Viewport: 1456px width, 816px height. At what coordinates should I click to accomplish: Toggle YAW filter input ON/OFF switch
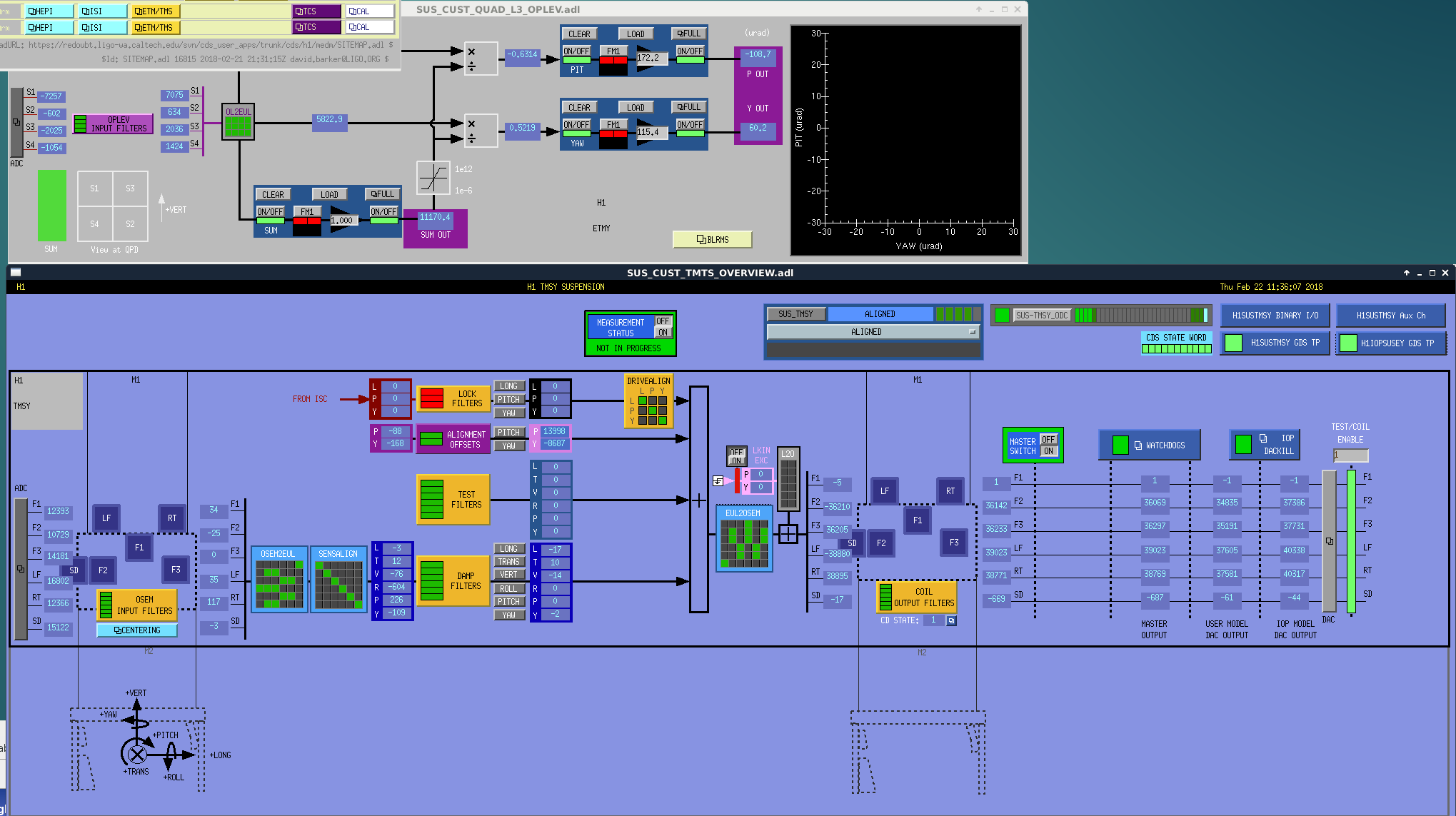coord(576,125)
